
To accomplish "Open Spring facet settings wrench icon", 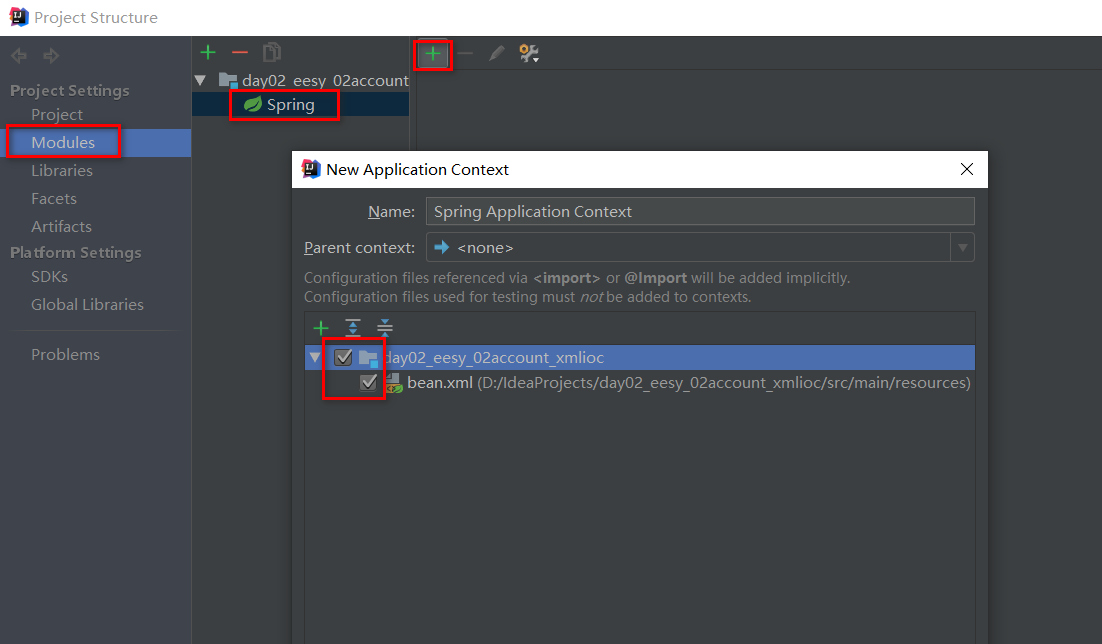I will click(529, 53).
